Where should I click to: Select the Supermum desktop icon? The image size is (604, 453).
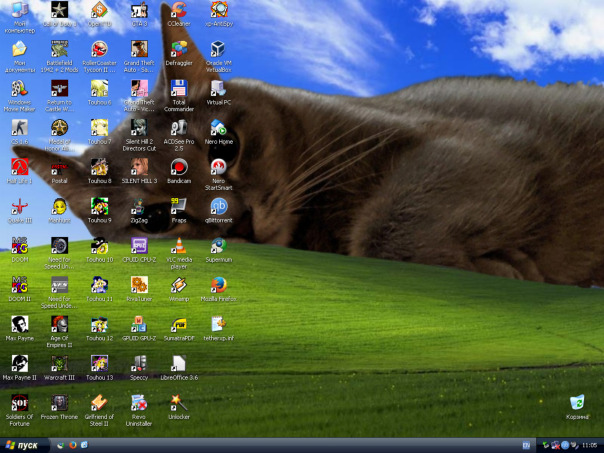coord(218,246)
